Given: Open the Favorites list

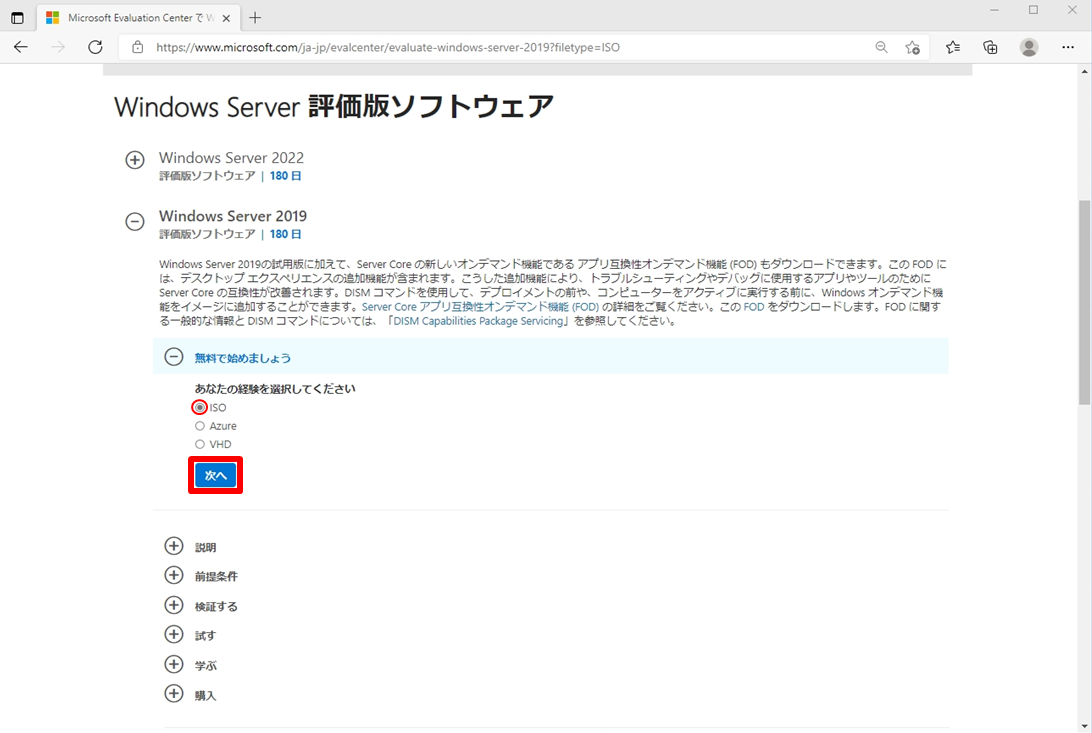Looking at the screenshot, I should 953,47.
